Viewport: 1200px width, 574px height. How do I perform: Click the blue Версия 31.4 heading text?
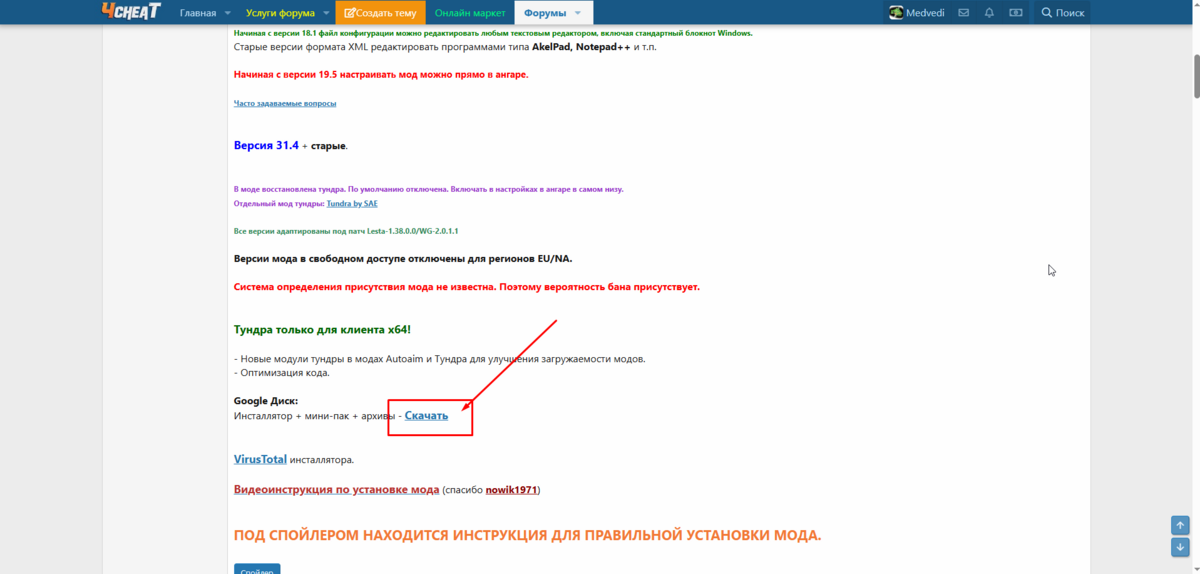pos(266,145)
